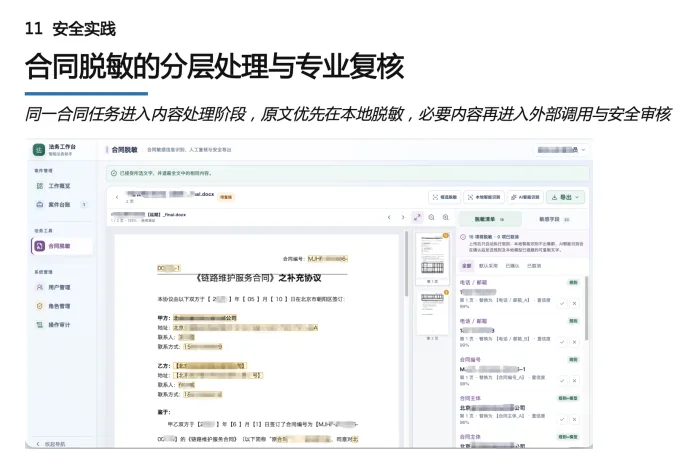Switch to the 脱敏清单 tab
This screenshot has width=688, height=460.
[490, 219]
